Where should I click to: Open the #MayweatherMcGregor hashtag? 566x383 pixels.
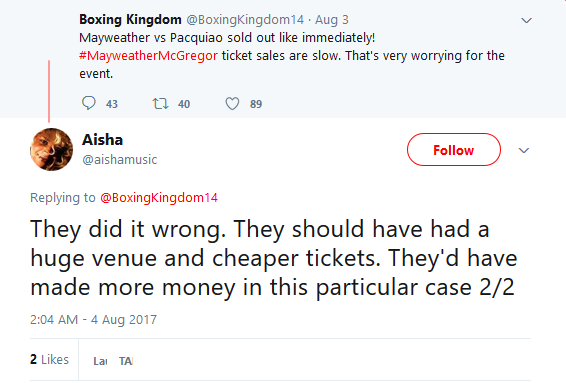148,56
